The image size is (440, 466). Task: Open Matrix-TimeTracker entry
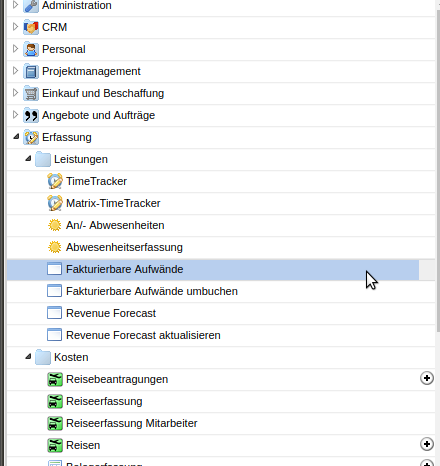click(x=113, y=203)
